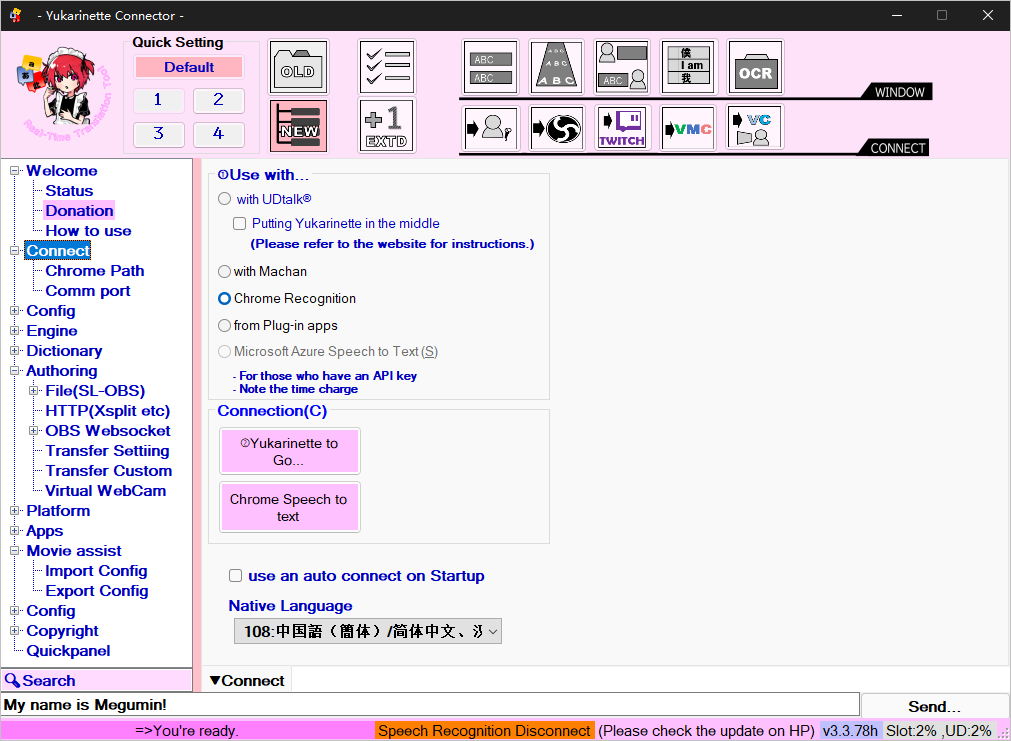Expand the Dictionary tree node
1011x741 pixels.
click(15, 351)
